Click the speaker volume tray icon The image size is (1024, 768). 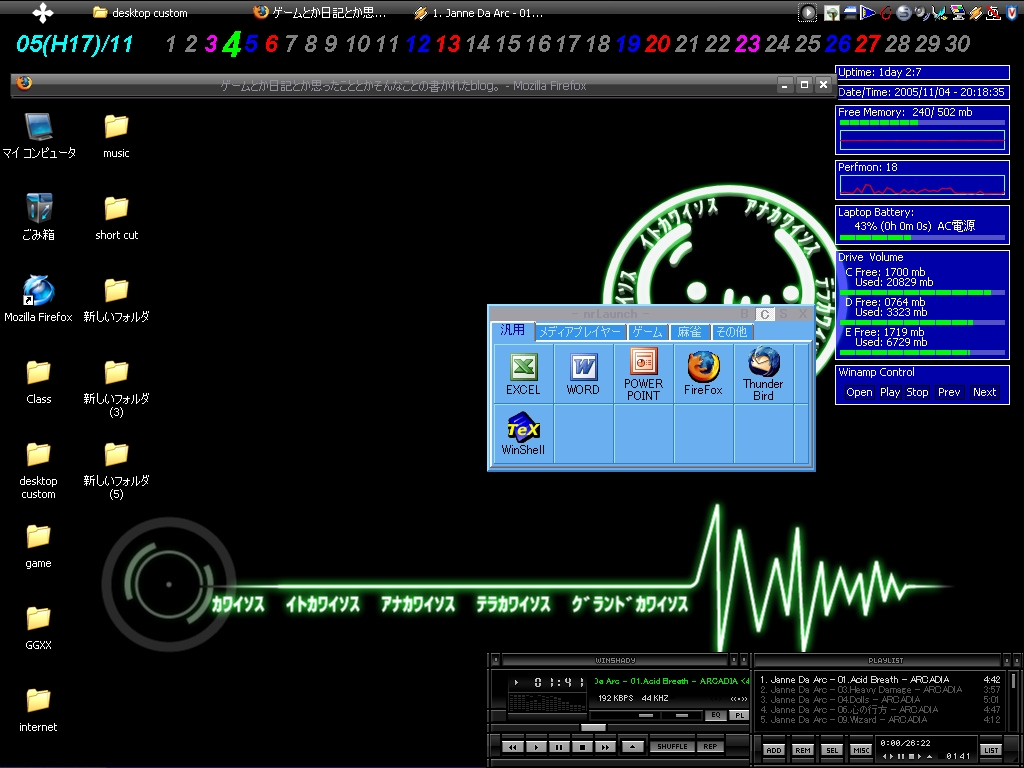click(921, 12)
